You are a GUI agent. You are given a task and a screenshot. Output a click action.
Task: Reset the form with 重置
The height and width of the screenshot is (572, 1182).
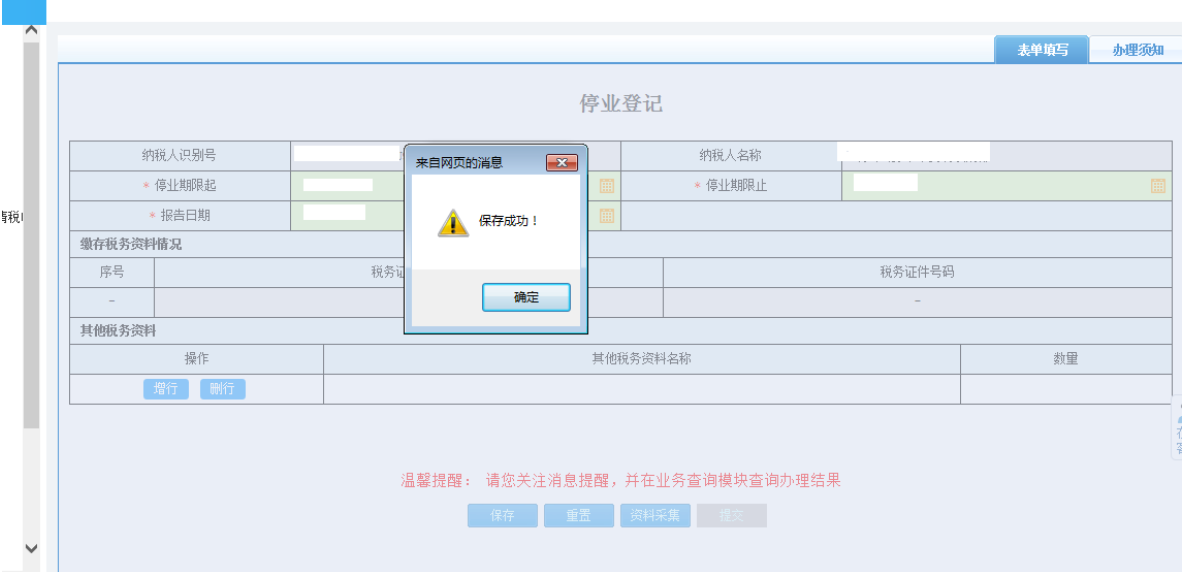(578, 516)
